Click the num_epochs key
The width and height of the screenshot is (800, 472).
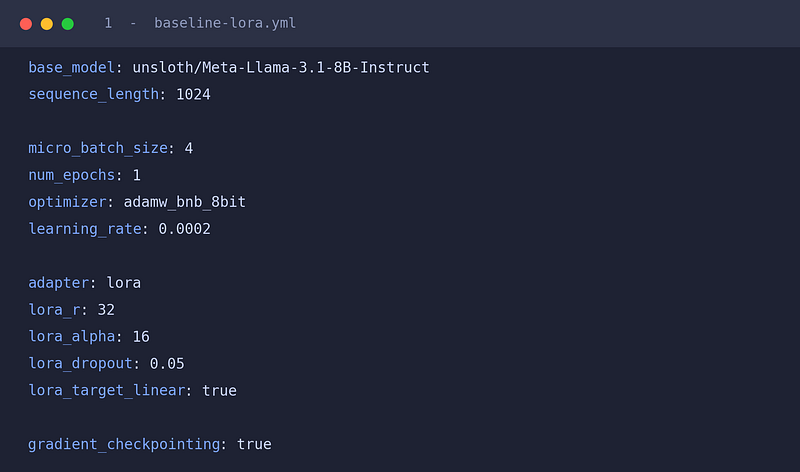pos(71,176)
